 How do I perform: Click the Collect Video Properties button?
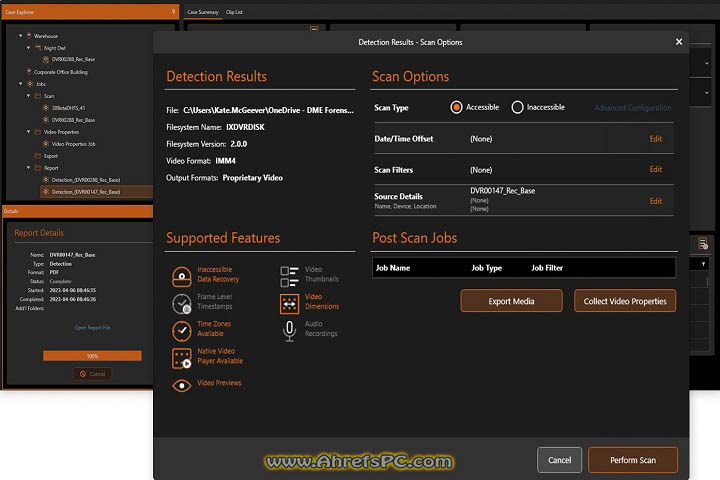625,301
